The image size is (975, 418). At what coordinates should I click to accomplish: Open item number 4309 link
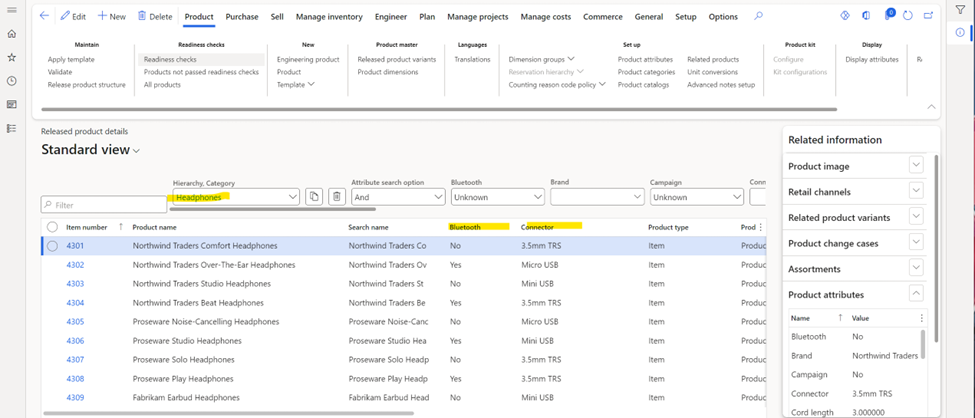coord(75,397)
